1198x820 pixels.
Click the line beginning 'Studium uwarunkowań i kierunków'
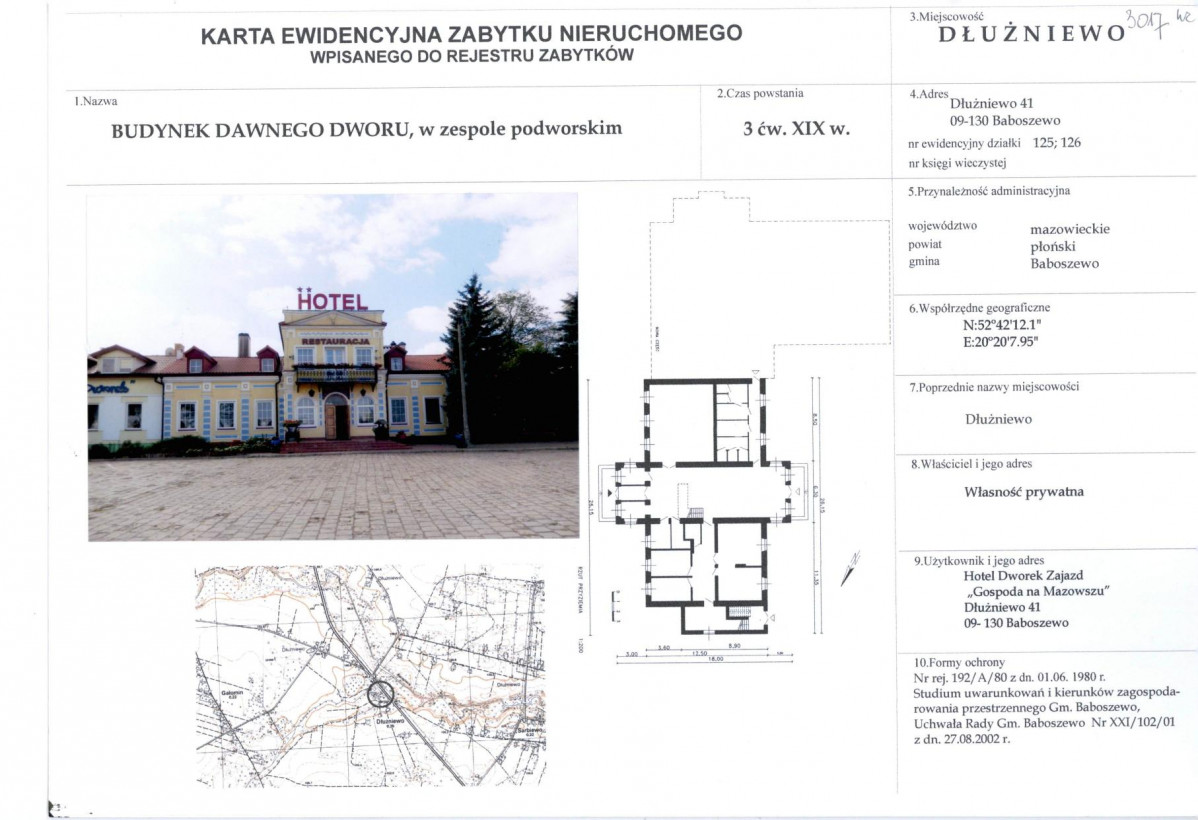(1047, 693)
